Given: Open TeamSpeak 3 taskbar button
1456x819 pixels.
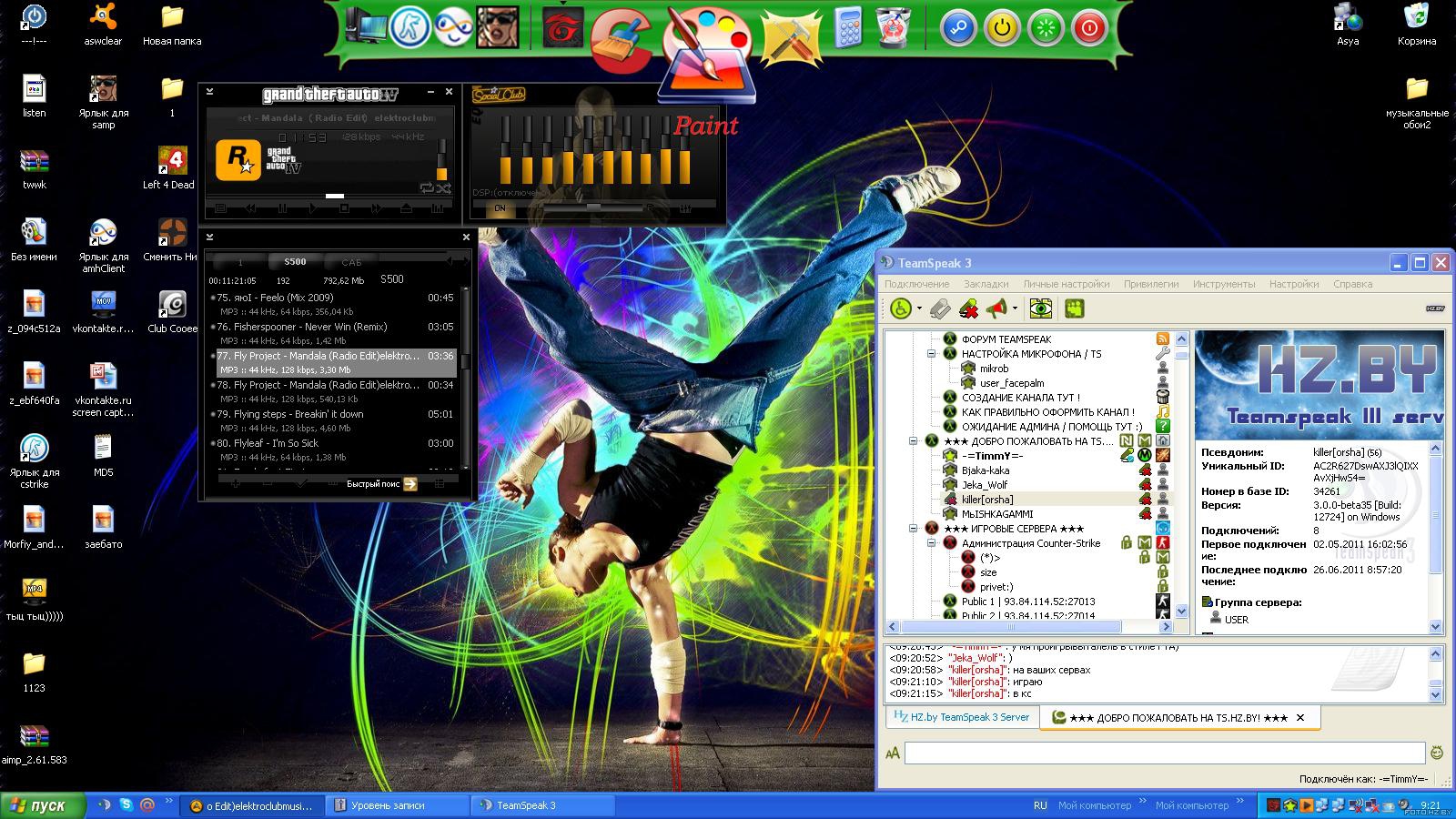Looking at the screenshot, I should [541, 805].
